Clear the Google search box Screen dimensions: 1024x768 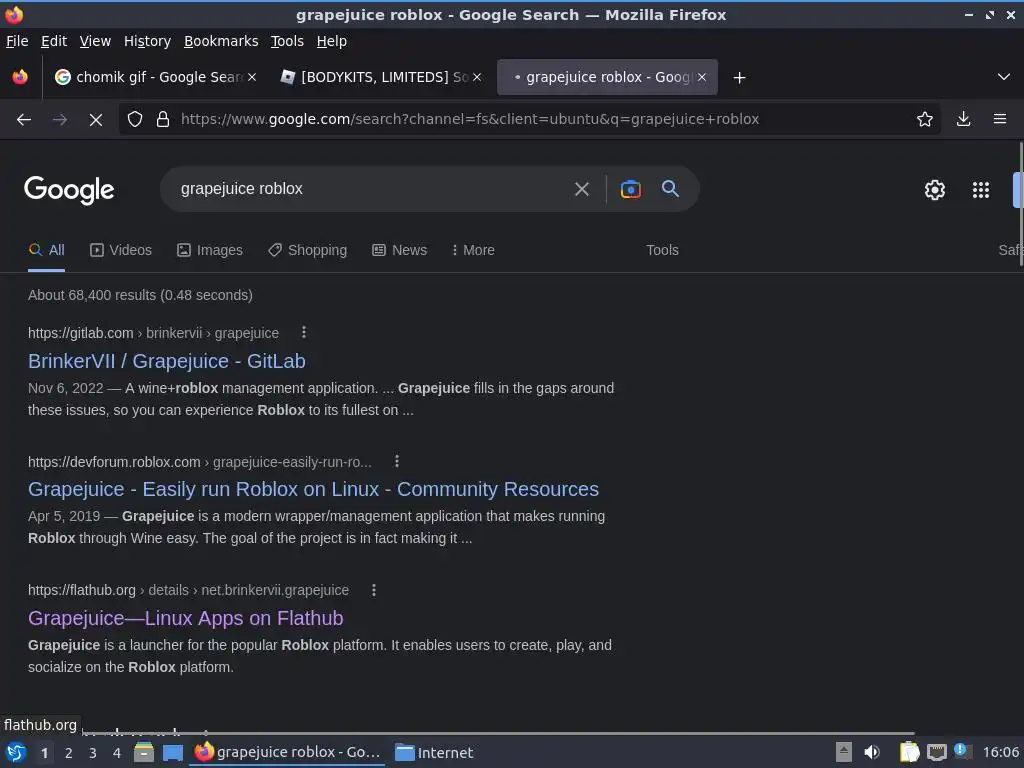(581, 189)
